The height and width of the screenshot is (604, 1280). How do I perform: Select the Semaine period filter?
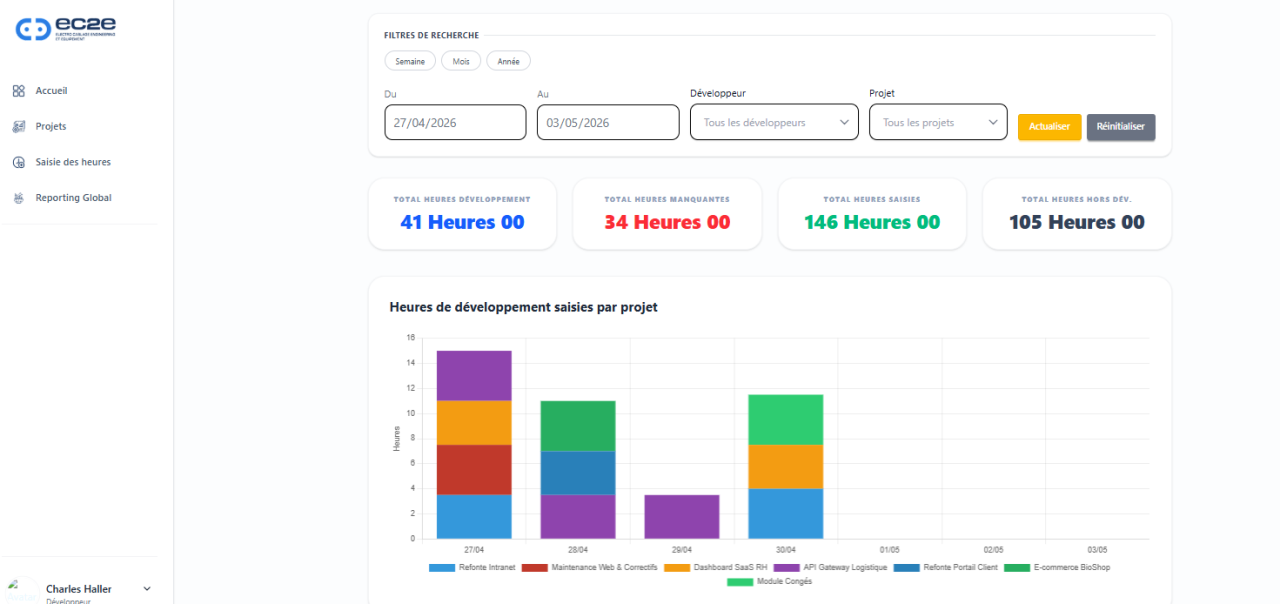[x=410, y=61]
